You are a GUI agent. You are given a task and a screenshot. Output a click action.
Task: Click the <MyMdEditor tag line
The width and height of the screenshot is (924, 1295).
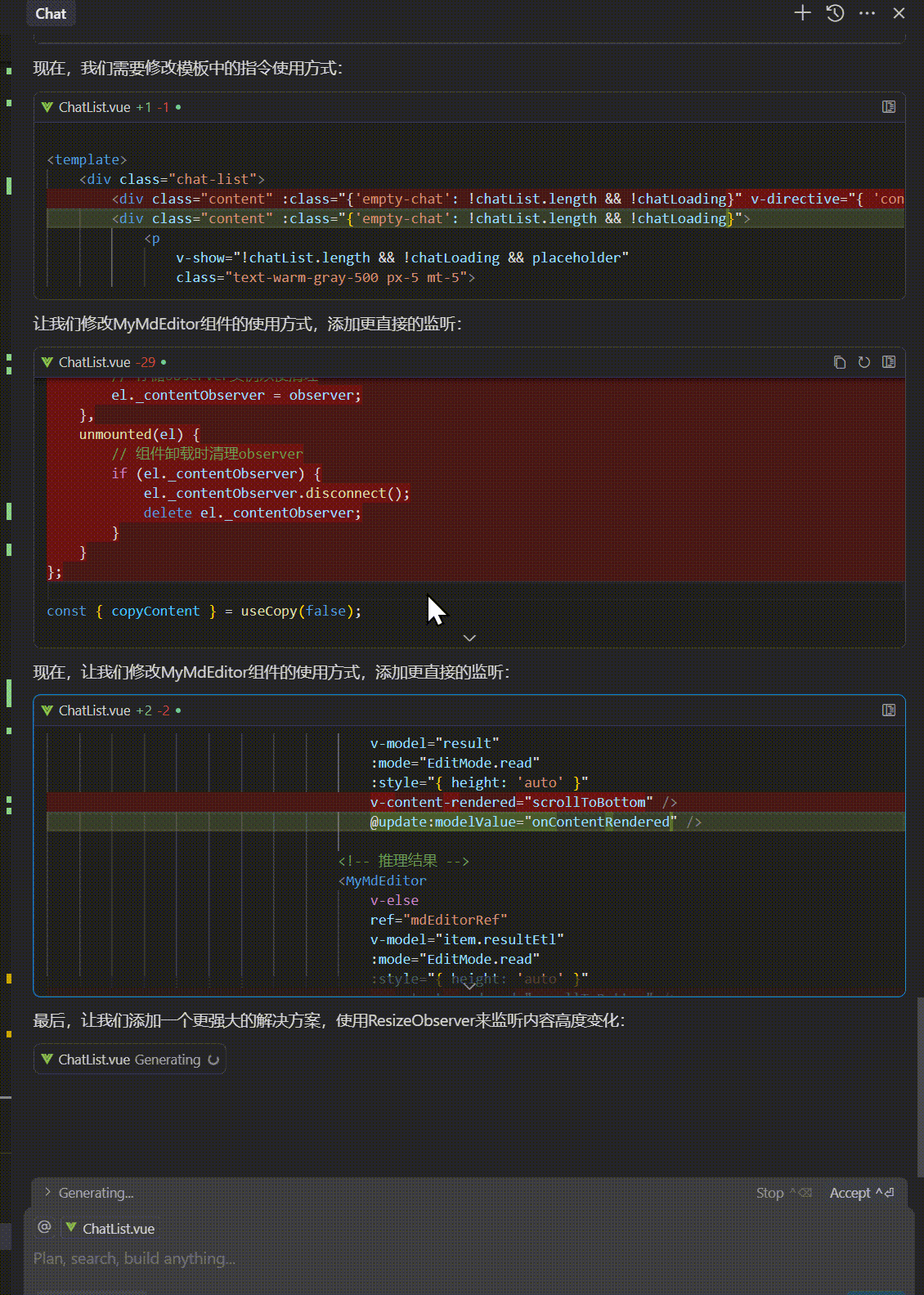pyautogui.click(x=383, y=881)
